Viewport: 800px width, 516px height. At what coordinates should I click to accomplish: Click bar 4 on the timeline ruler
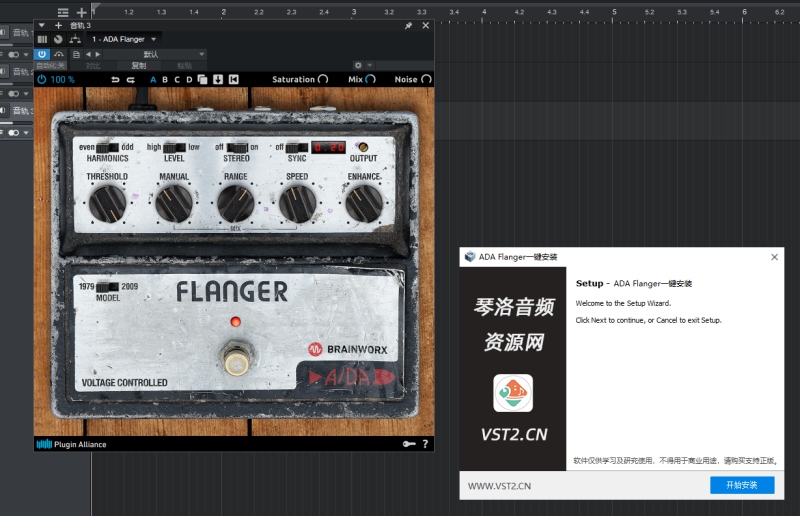pos(484,12)
